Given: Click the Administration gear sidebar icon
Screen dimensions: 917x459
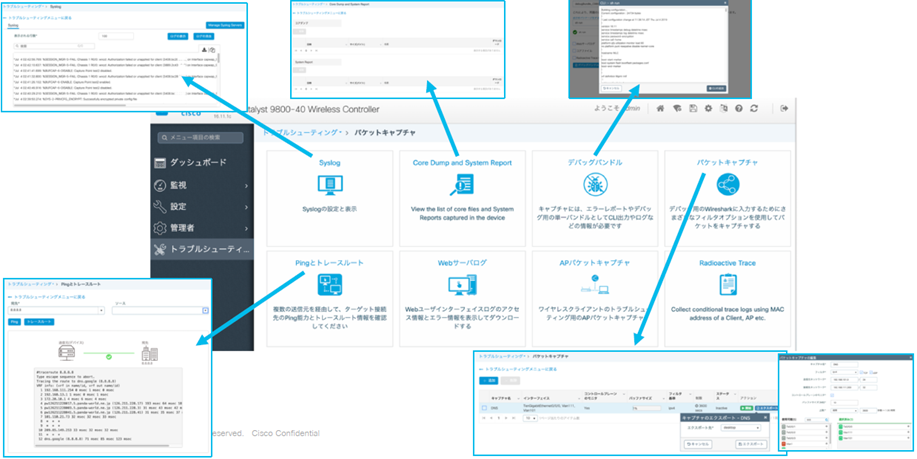Looking at the screenshot, I should 160,228.
